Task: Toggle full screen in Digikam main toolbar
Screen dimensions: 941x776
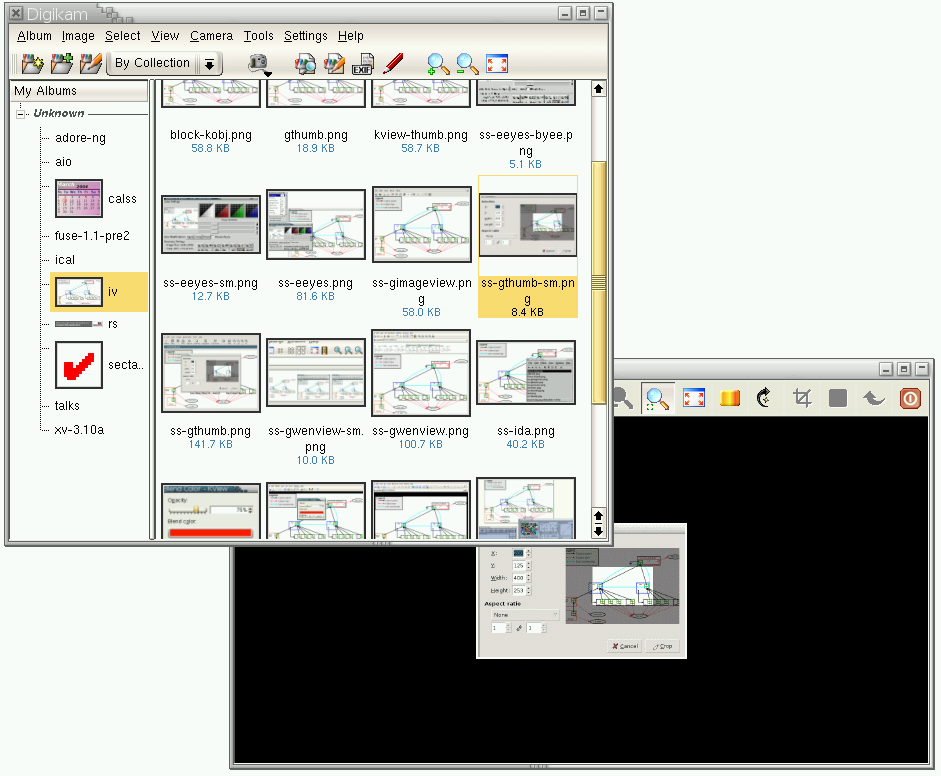Action: [497, 64]
